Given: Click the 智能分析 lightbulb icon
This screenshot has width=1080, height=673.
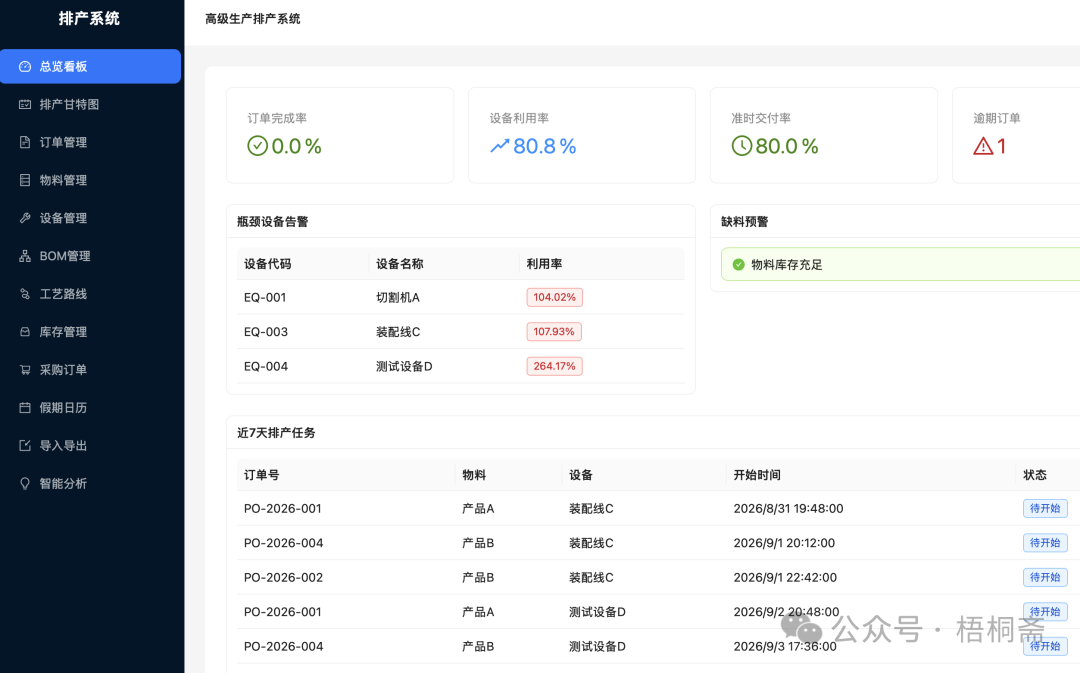Looking at the screenshot, I should [x=25, y=484].
